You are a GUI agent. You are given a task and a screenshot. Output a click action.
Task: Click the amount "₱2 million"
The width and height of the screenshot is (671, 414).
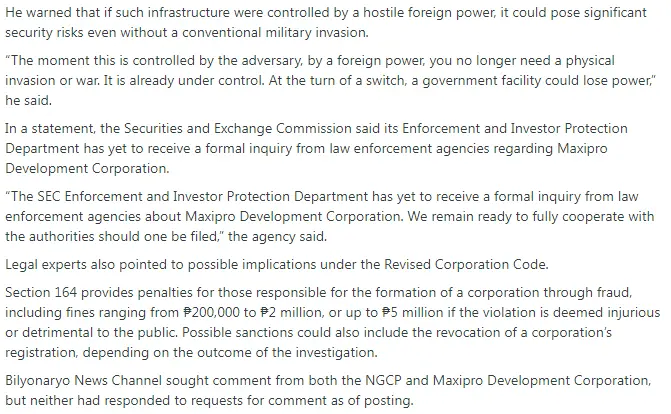(x=290, y=313)
